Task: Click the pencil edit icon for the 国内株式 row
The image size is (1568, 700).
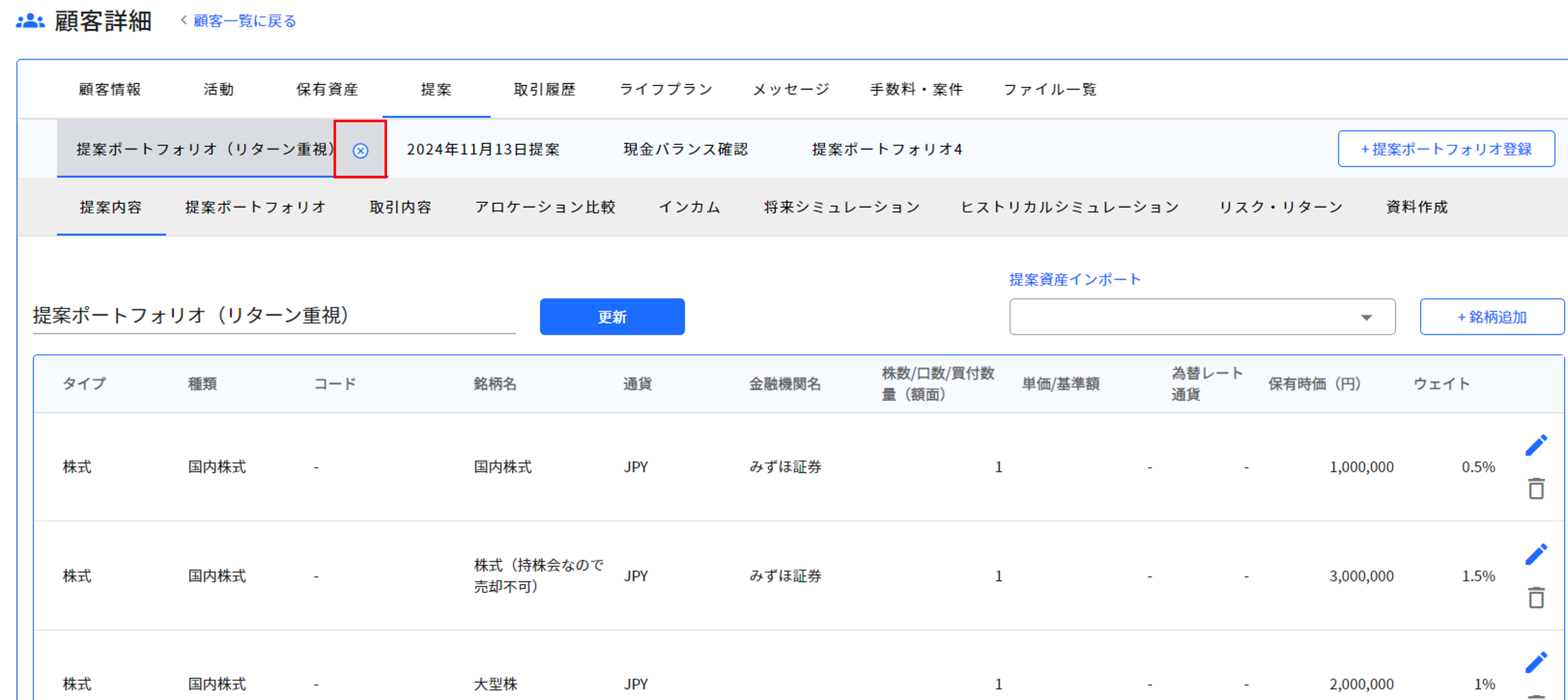Action: point(1536,445)
